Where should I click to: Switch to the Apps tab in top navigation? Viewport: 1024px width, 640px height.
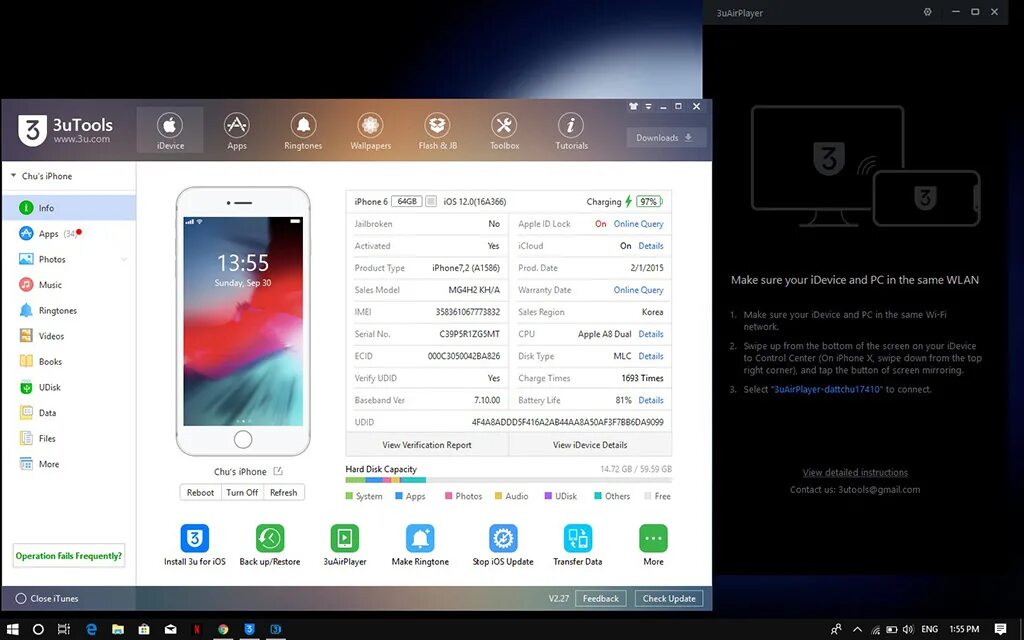tap(236, 131)
